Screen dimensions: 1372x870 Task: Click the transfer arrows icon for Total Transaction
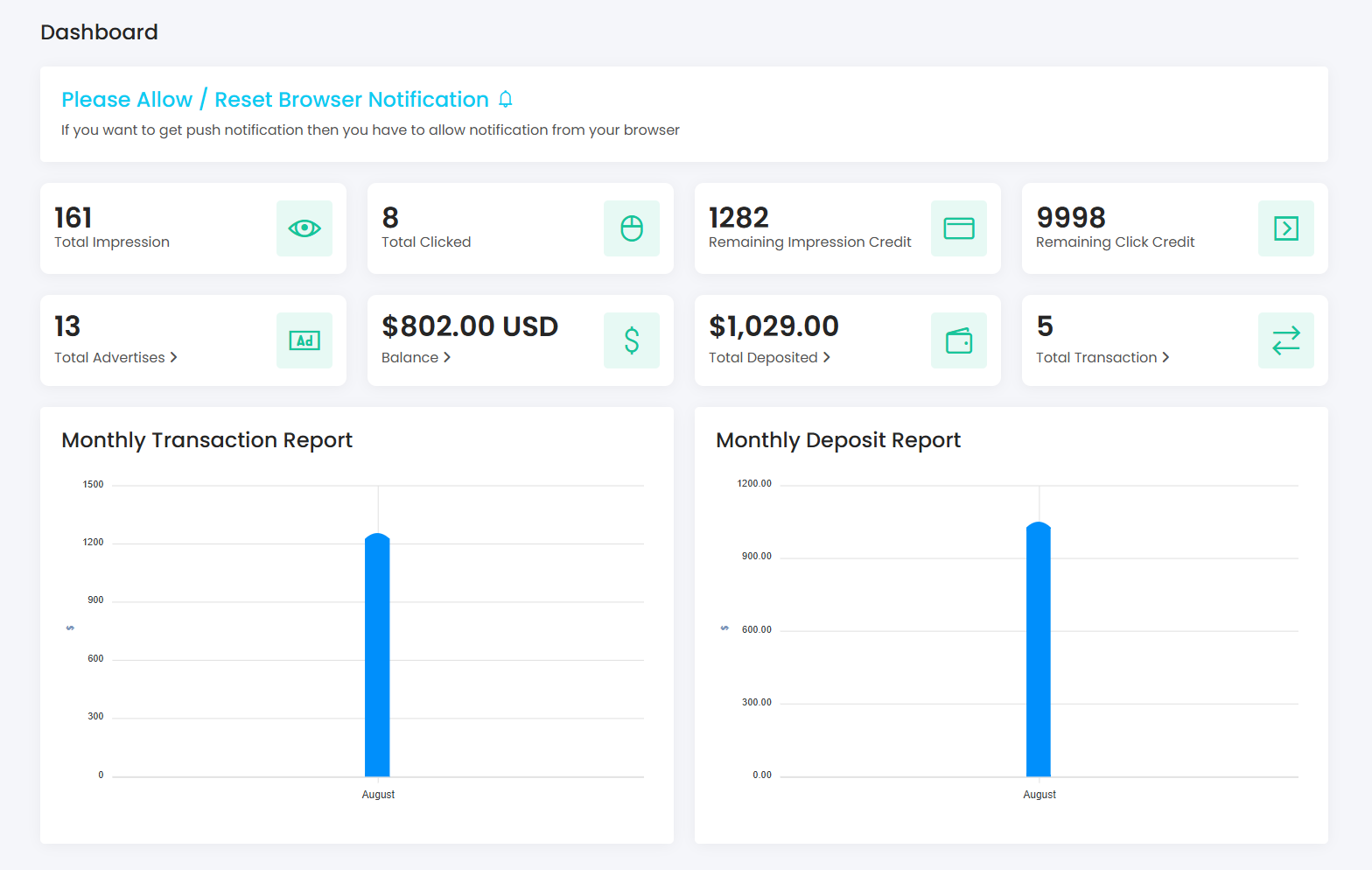[x=1286, y=340]
